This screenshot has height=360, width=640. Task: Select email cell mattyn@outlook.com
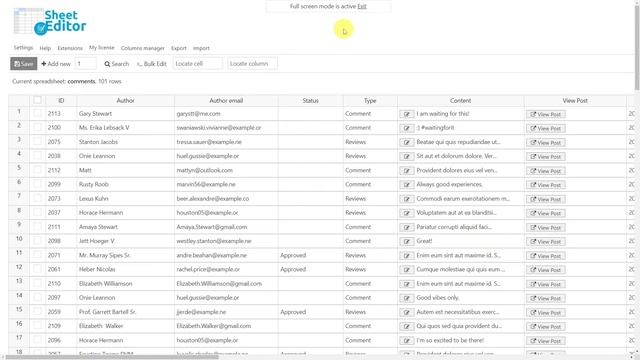tap(226, 170)
